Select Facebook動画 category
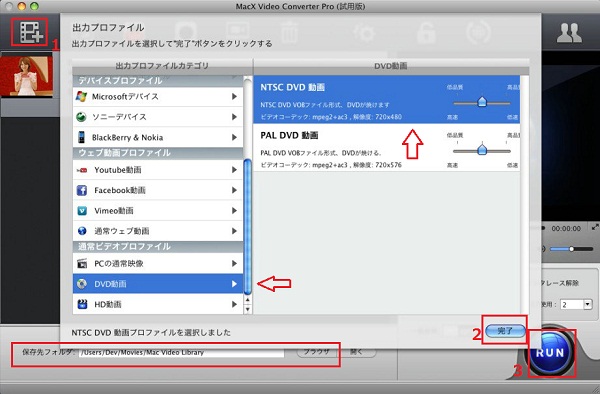The image size is (600, 394). pyautogui.click(x=158, y=190)
